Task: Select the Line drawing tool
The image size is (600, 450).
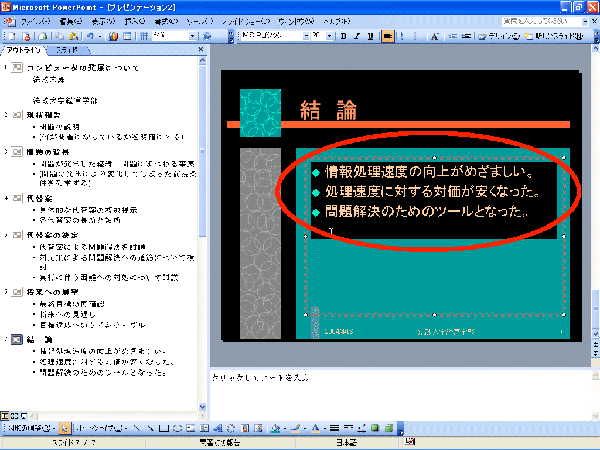Action: click(x=137, y=428)
